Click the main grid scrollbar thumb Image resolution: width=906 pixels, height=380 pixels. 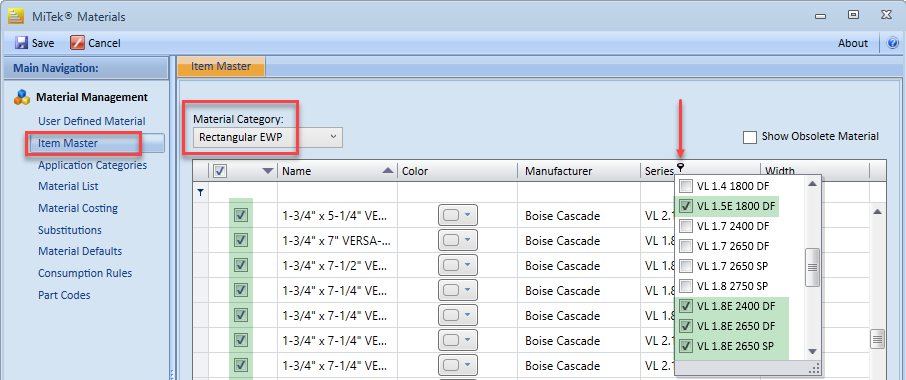click(x=877, y=339)
